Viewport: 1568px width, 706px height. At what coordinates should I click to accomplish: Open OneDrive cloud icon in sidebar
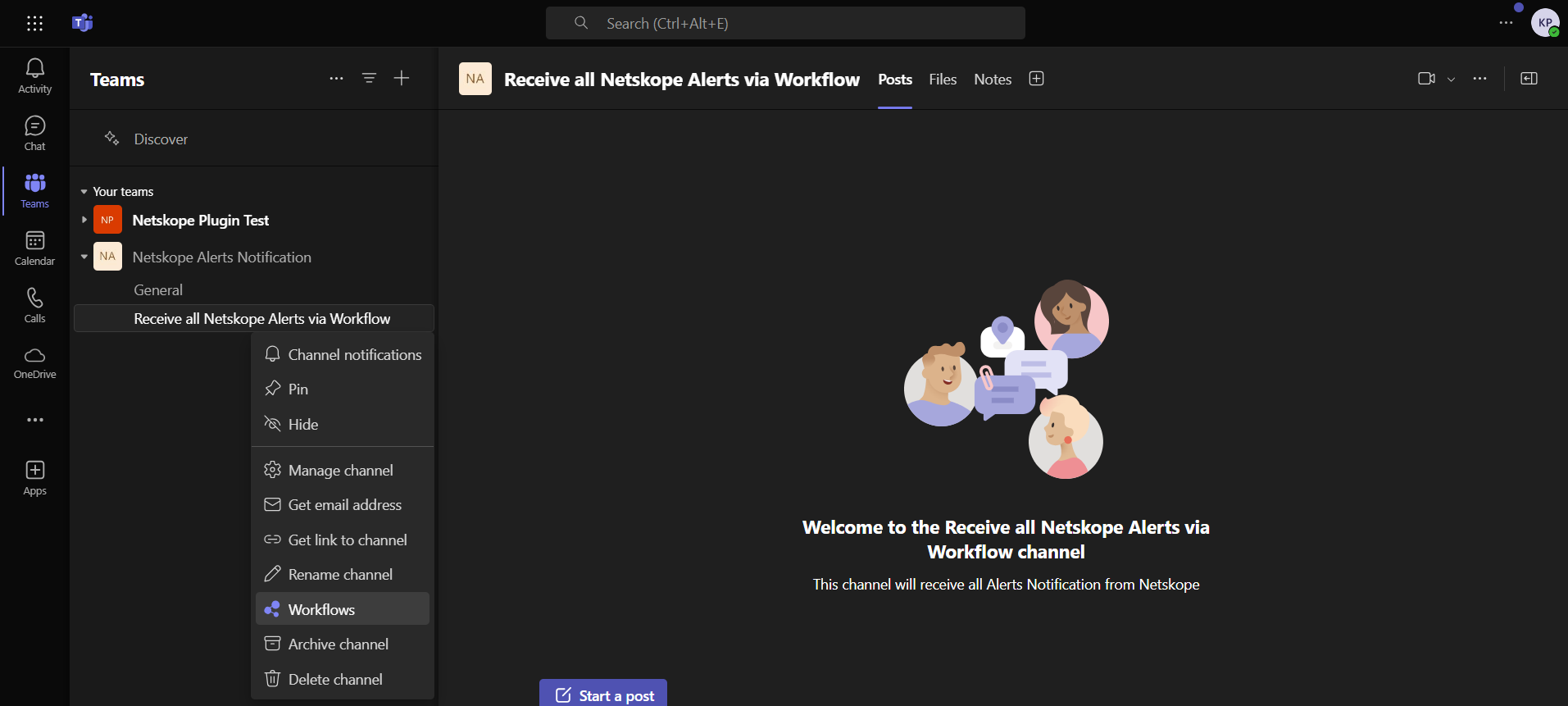[x=34, y=362]
